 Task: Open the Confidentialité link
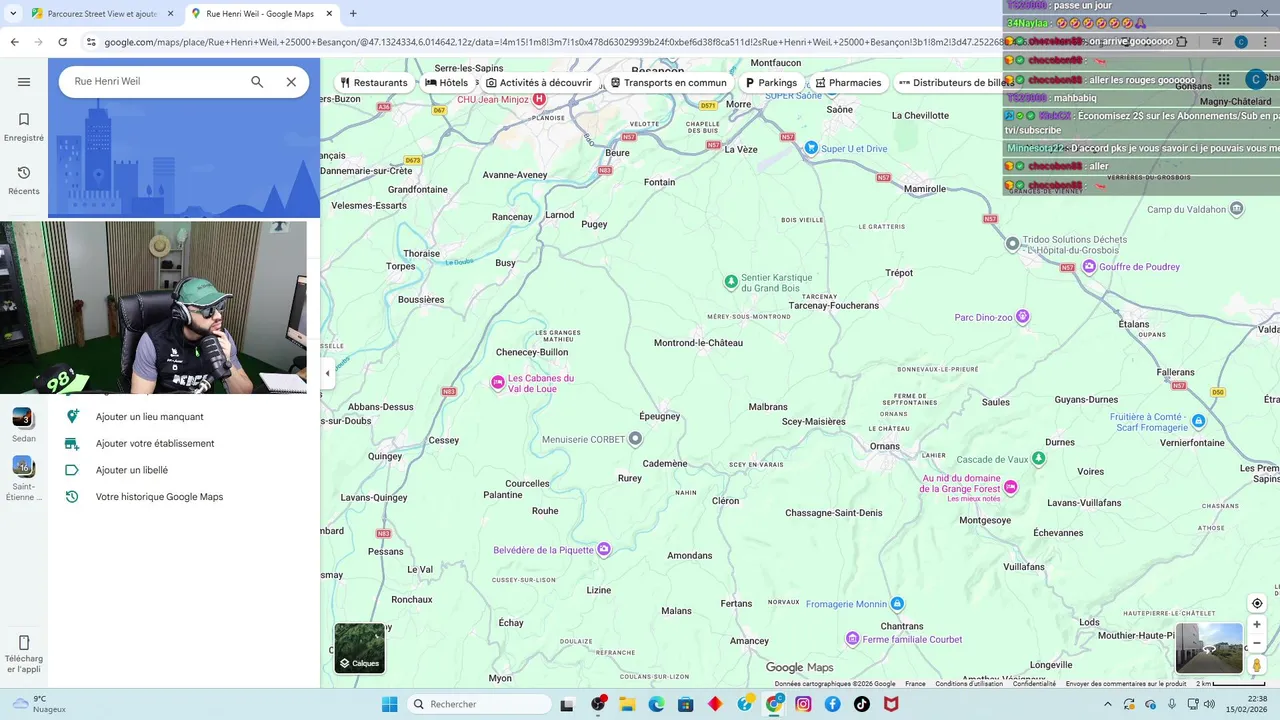point(1034,684)
